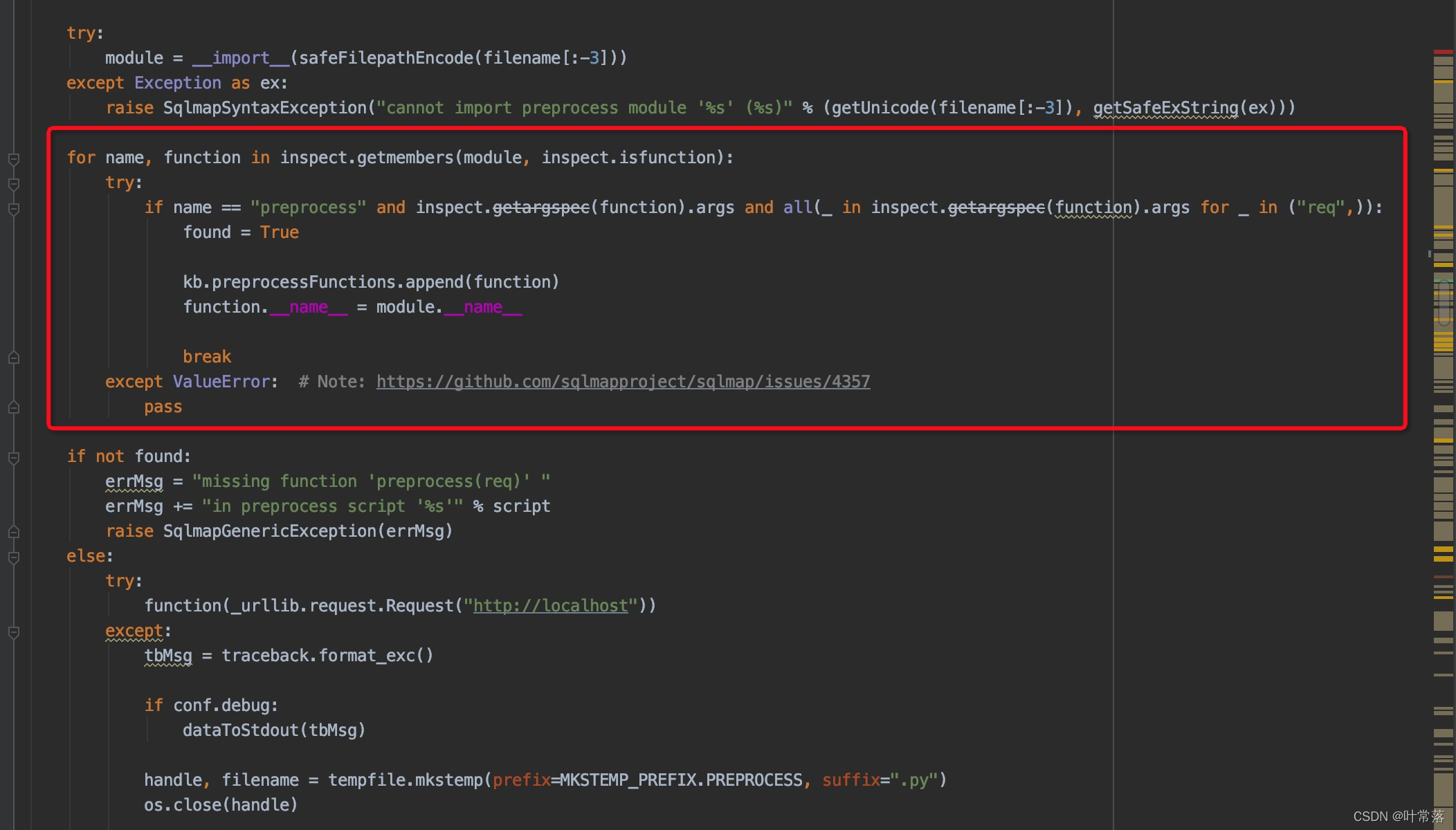
Task: Click 'traceback.format_exc()' call
Action: pos(327,656)
